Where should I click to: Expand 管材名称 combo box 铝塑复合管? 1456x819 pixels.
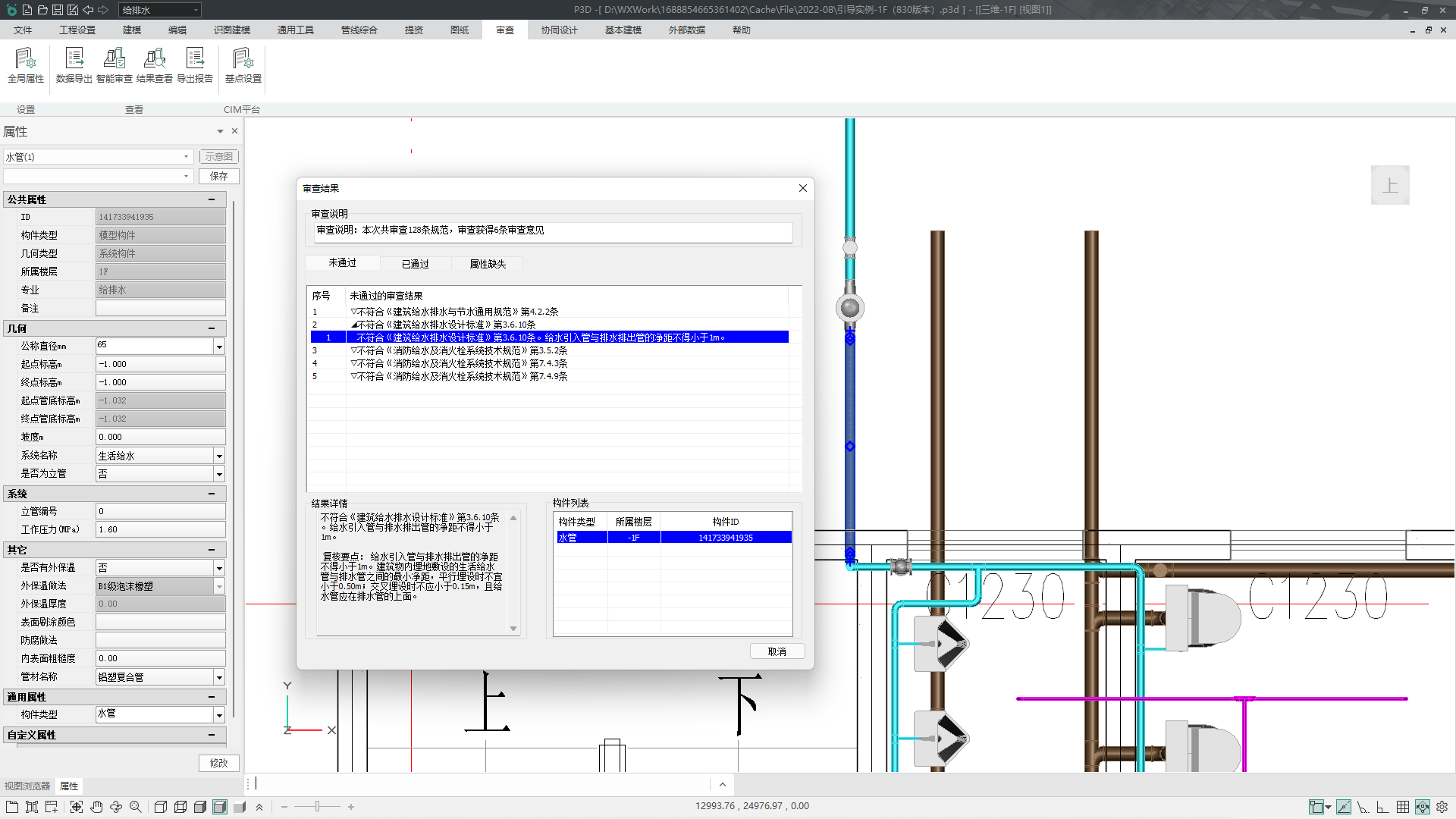[219, 677]
